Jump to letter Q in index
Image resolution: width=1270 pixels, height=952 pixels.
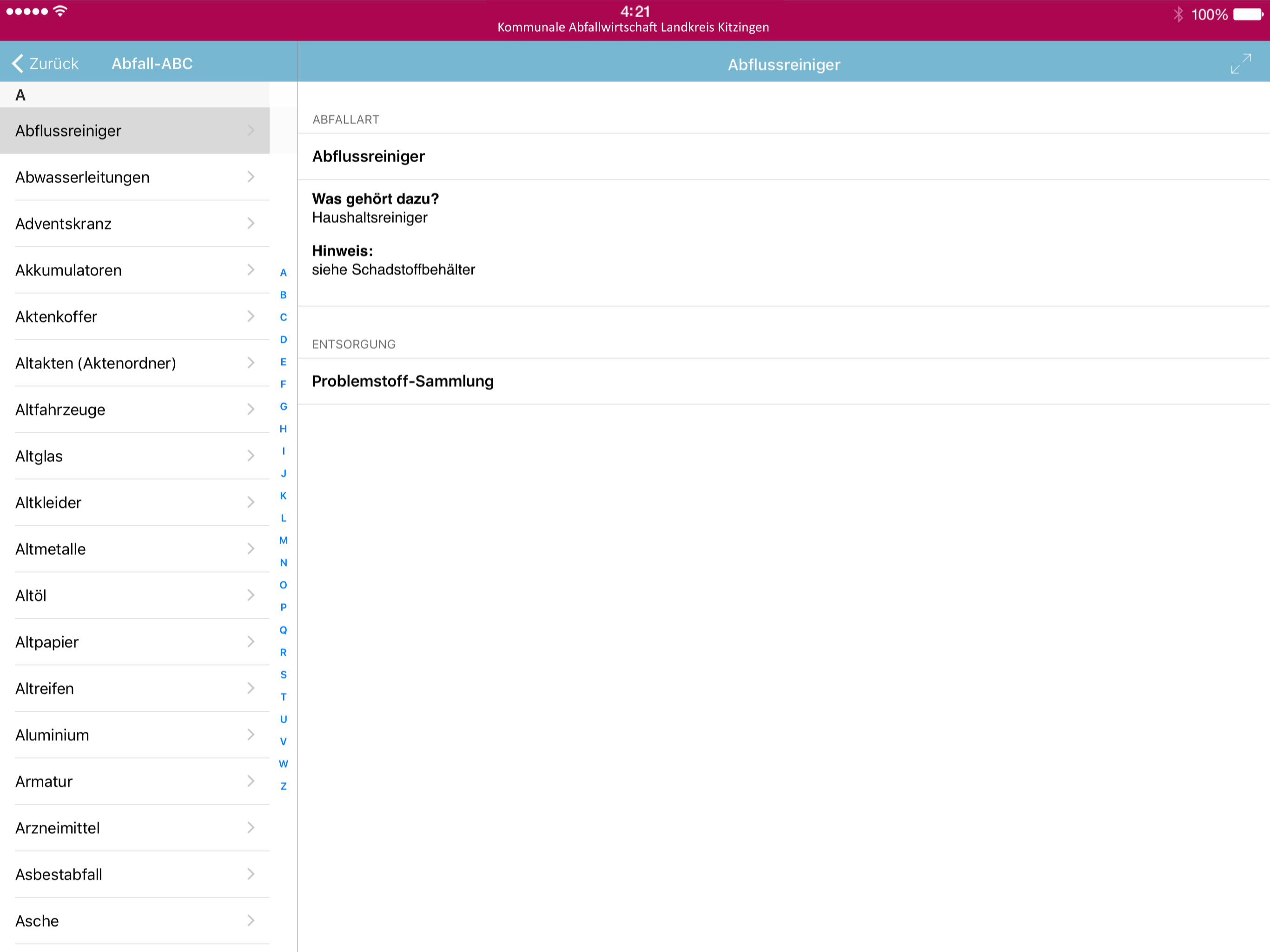point(283,630)
